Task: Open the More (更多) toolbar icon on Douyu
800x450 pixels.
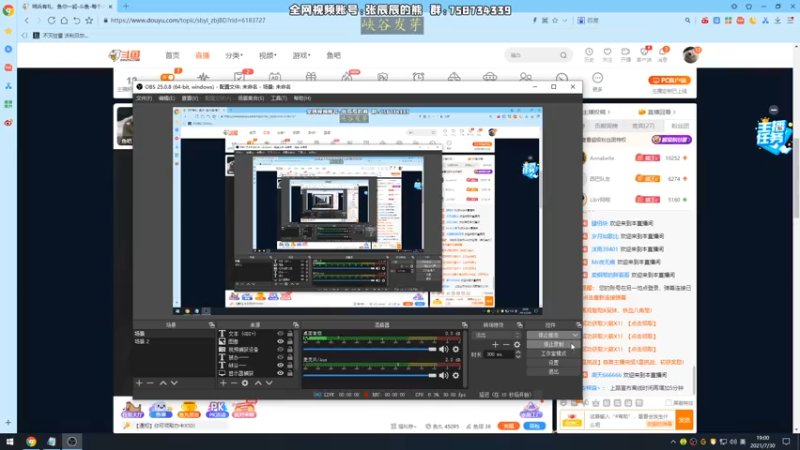Action: tap(597, 78)
